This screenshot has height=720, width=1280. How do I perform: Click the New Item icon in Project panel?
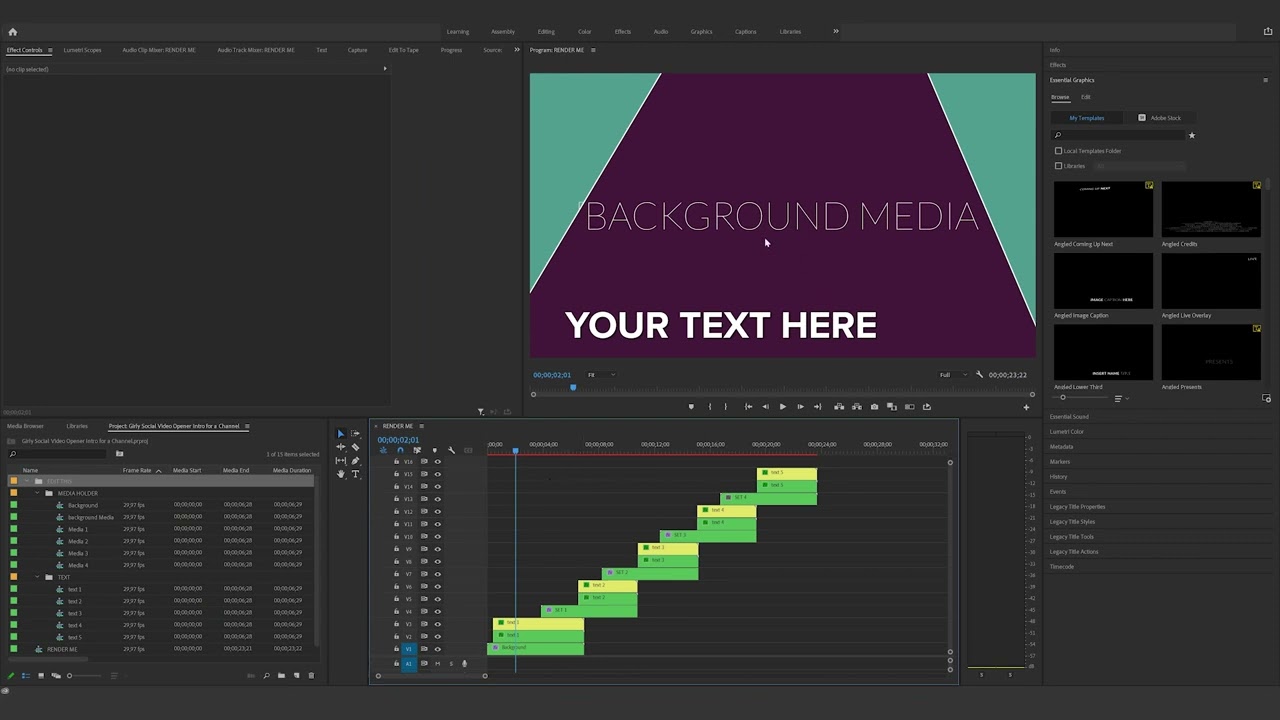coord(295,676)
